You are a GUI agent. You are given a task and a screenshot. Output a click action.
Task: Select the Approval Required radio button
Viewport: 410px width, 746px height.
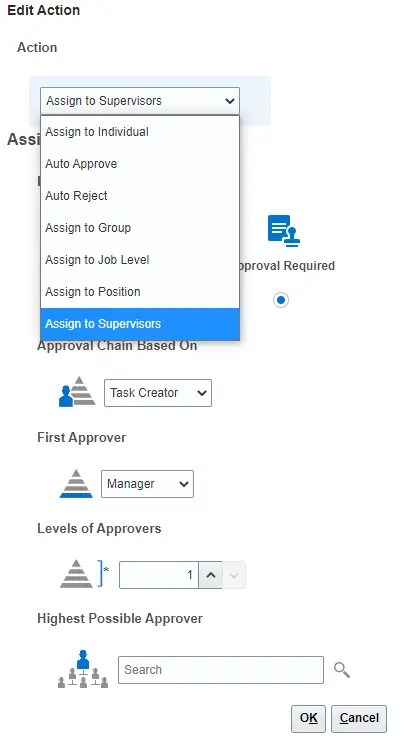pyautogui.click(x=281, y=300)
